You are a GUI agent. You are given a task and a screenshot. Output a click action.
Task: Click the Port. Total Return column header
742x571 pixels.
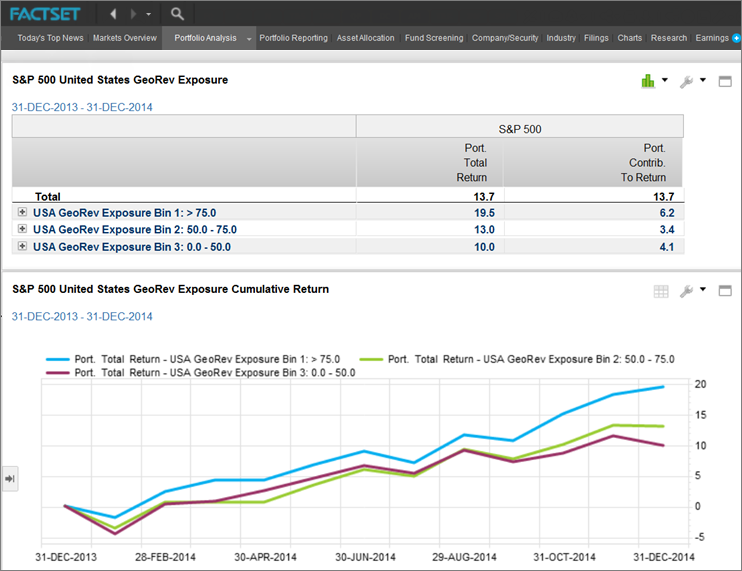coord(471,163)
